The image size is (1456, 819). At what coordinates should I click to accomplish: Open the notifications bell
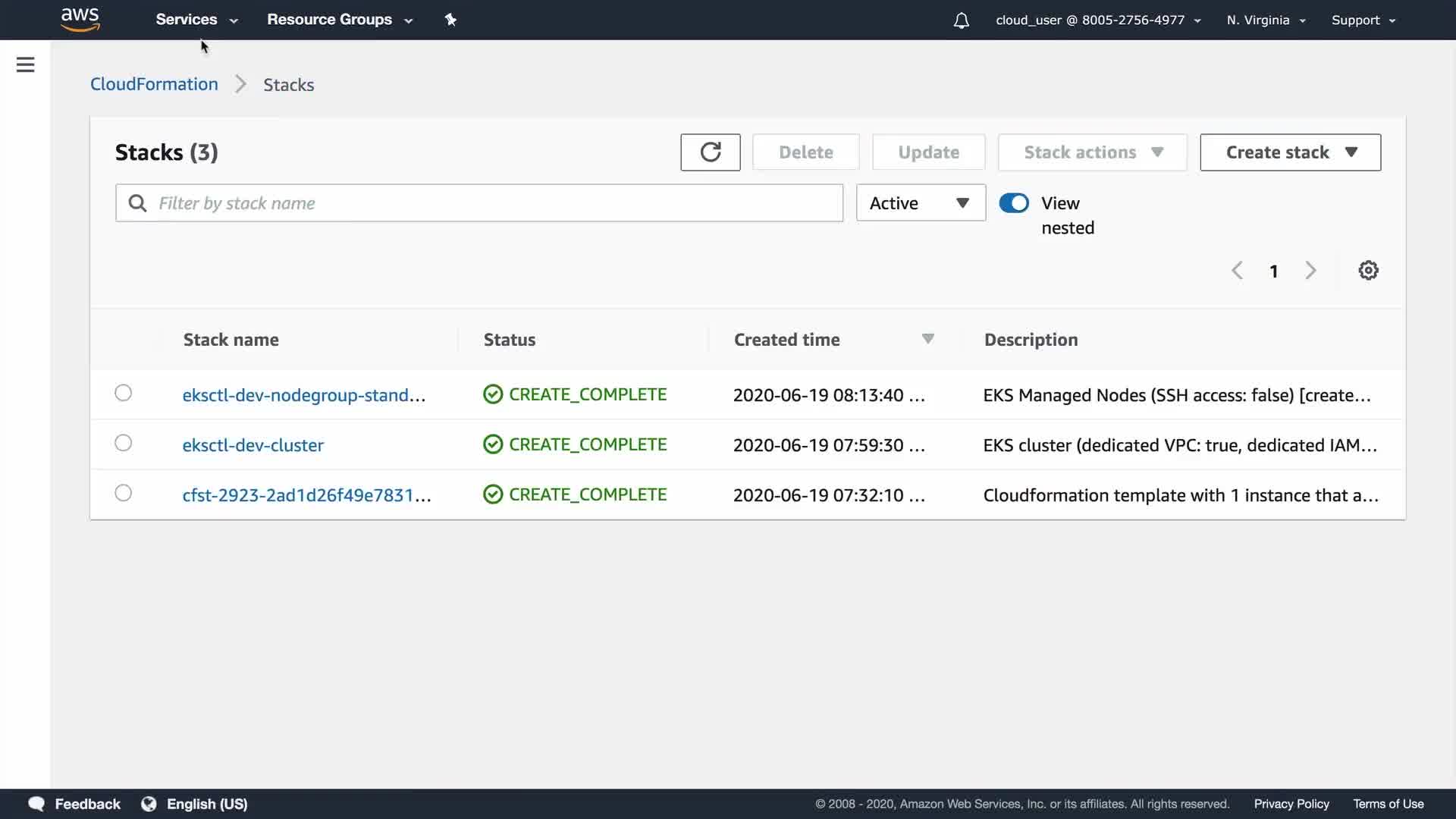point(961,20)
